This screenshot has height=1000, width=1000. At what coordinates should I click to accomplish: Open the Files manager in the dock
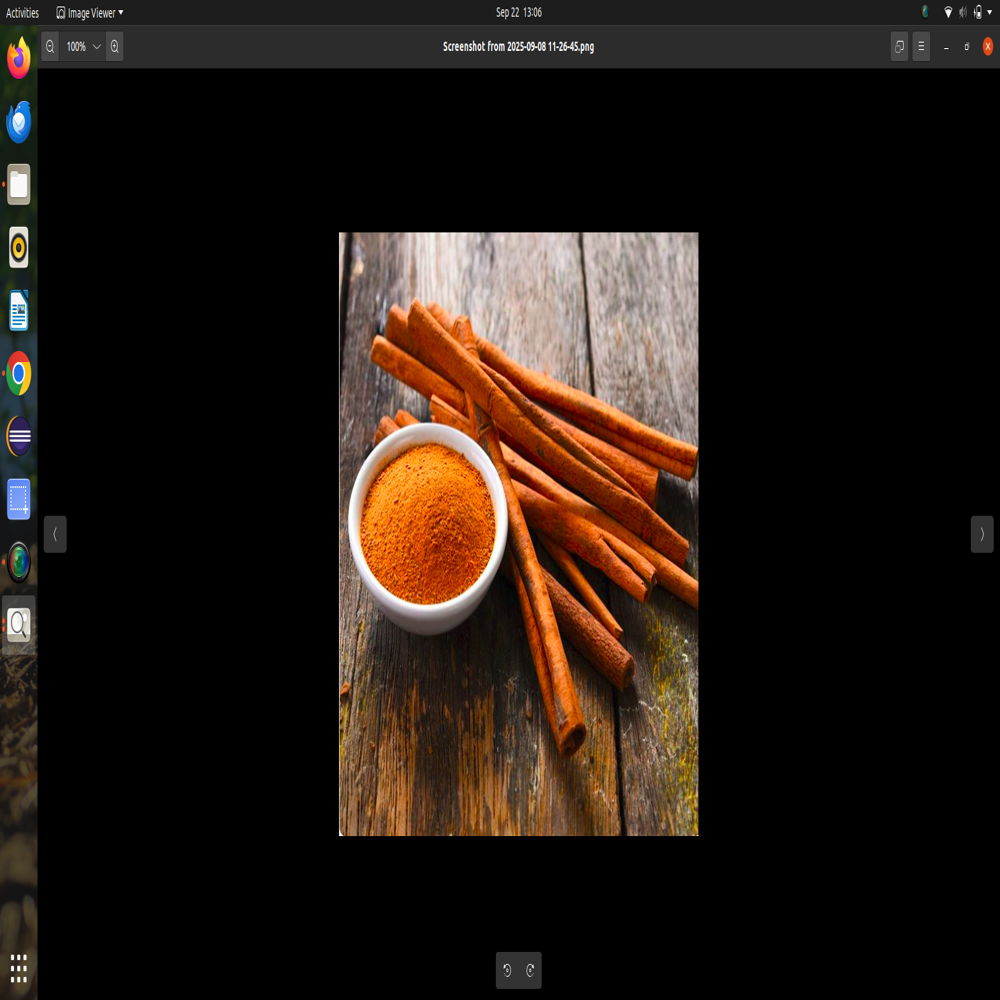pos(19,185)
